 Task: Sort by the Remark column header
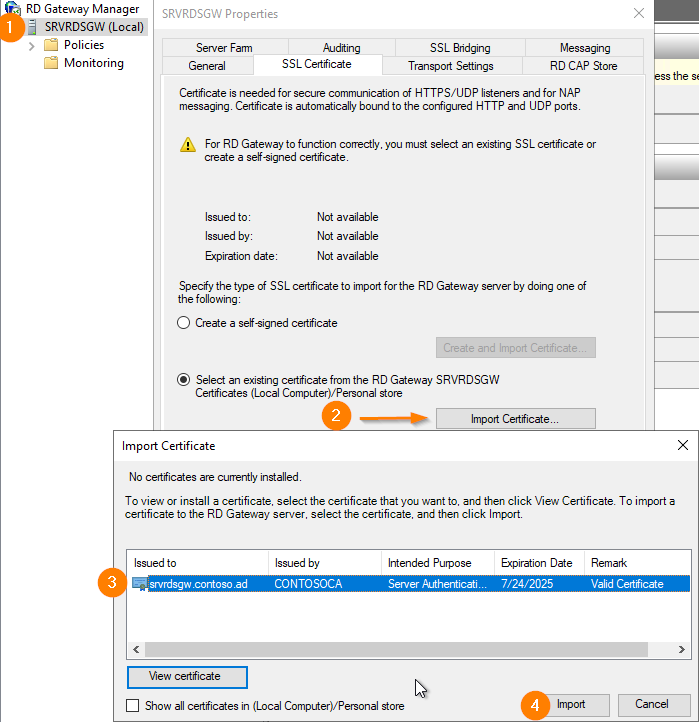click(x=638, y=563)
